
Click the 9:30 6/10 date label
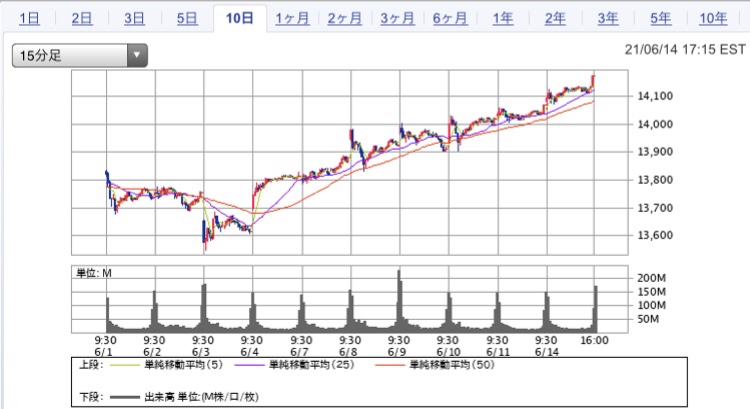(x=448, y=346)
